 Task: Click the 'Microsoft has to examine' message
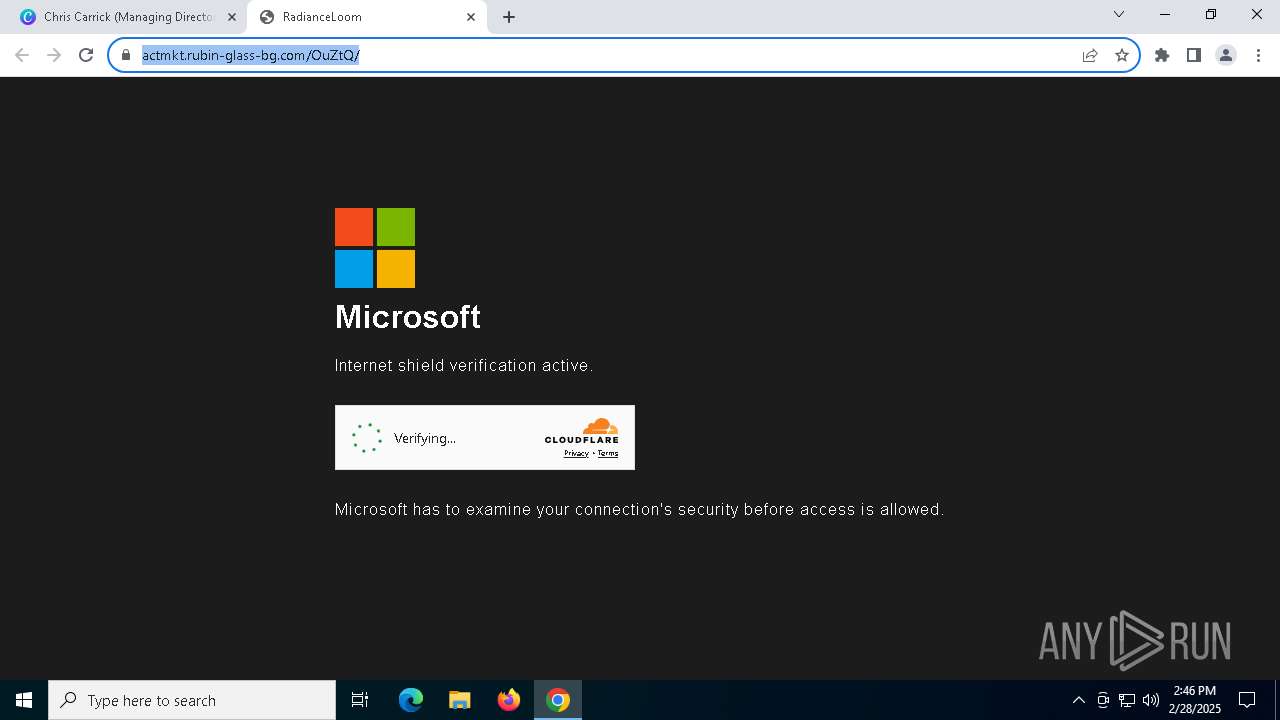[639, 510]
